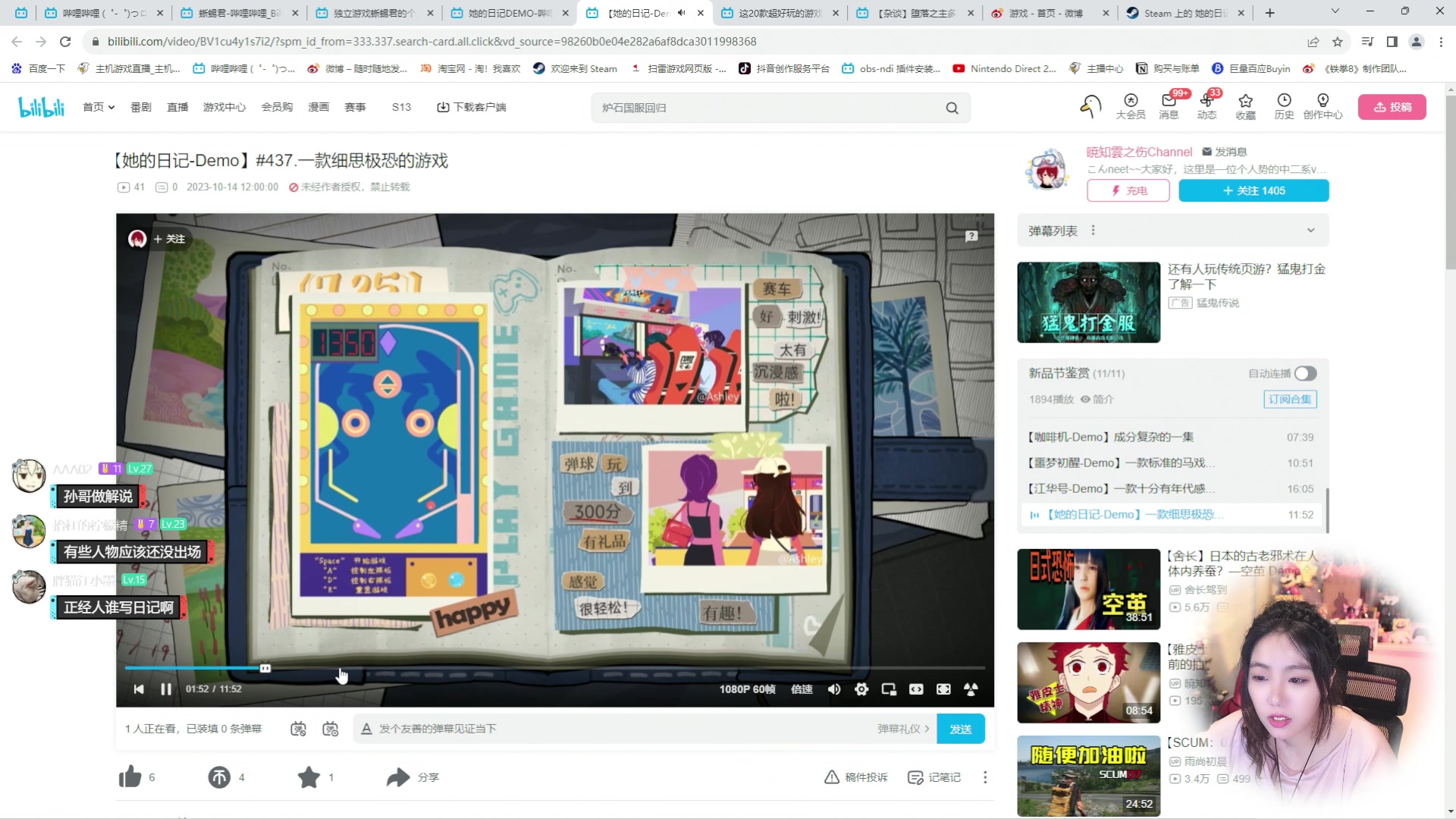Click the 关注 1405 follow button
The image size is (1456, 819).
click(x=1254, y=190)
